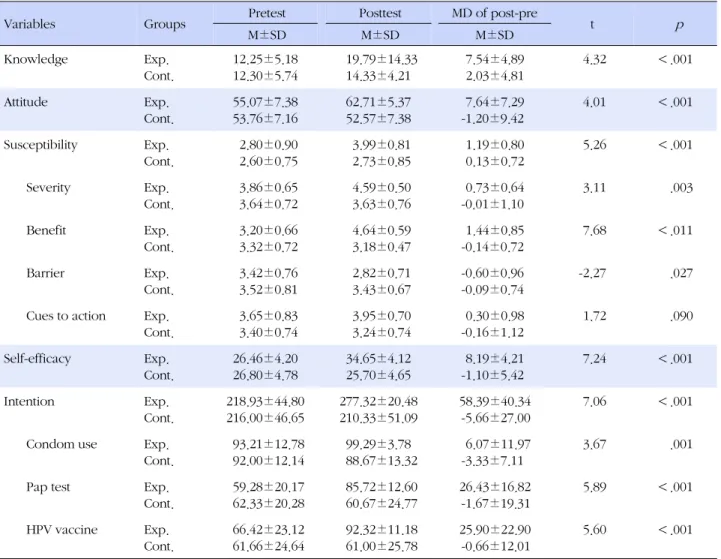The width and height of the screenshot is (721, 559).
Task: Select the HPV vaccine row label
Action: click(x=62, y=530)
